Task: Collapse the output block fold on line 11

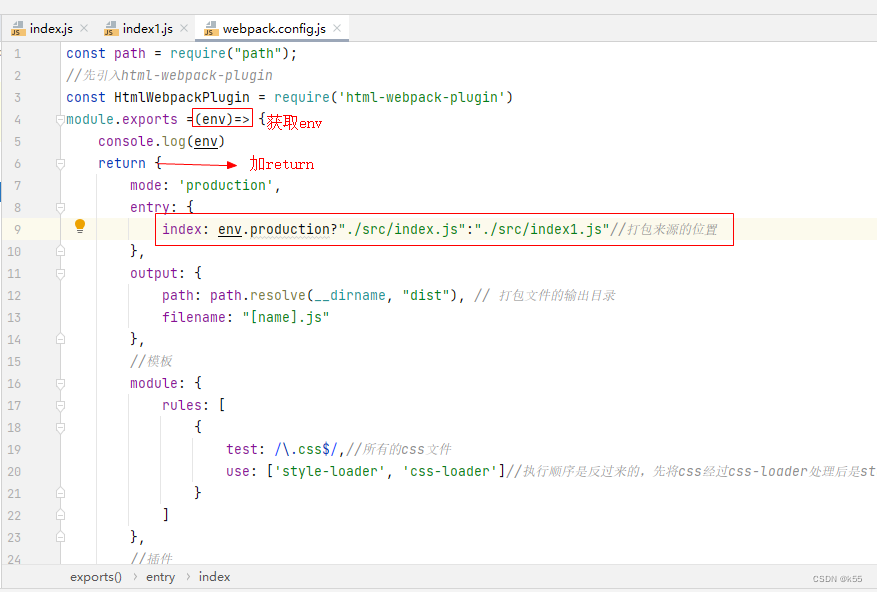Action: tap(60, 273)
